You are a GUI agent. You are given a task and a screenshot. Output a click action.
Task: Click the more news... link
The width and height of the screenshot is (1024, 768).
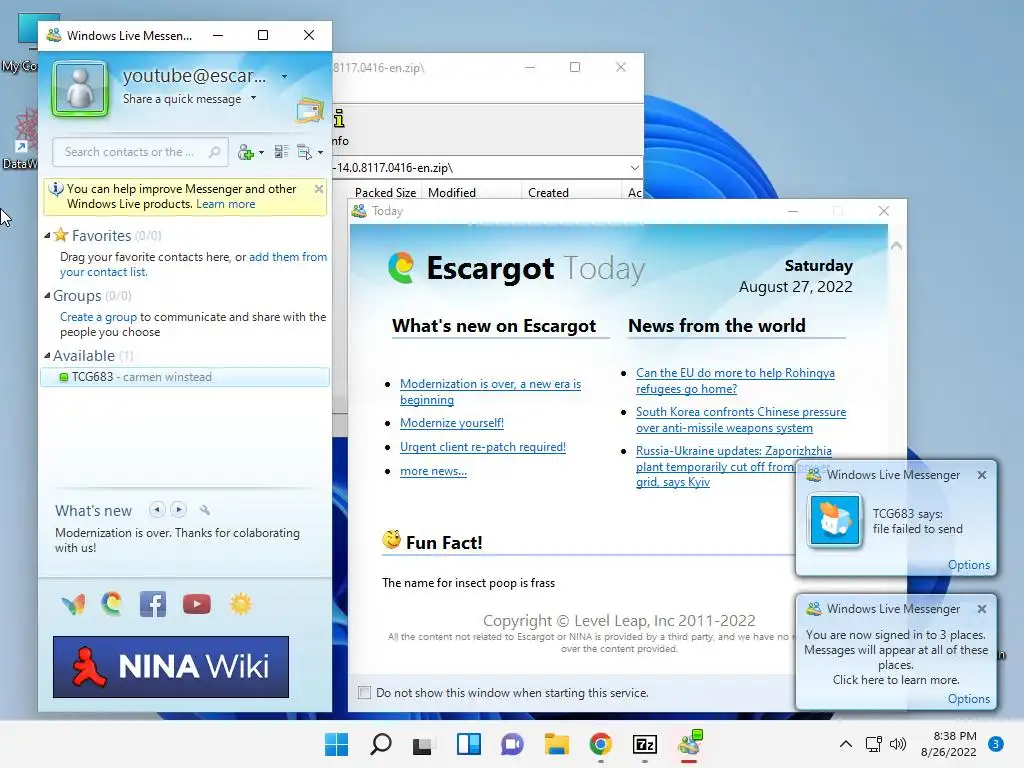433,471
